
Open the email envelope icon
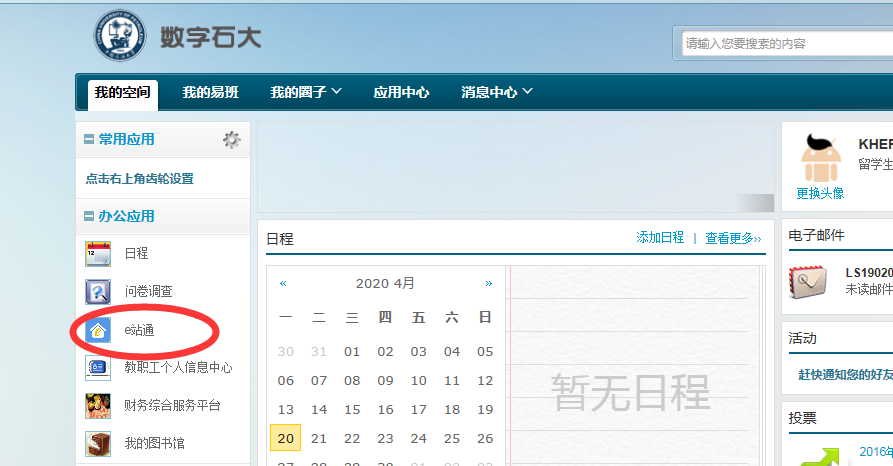808,281
